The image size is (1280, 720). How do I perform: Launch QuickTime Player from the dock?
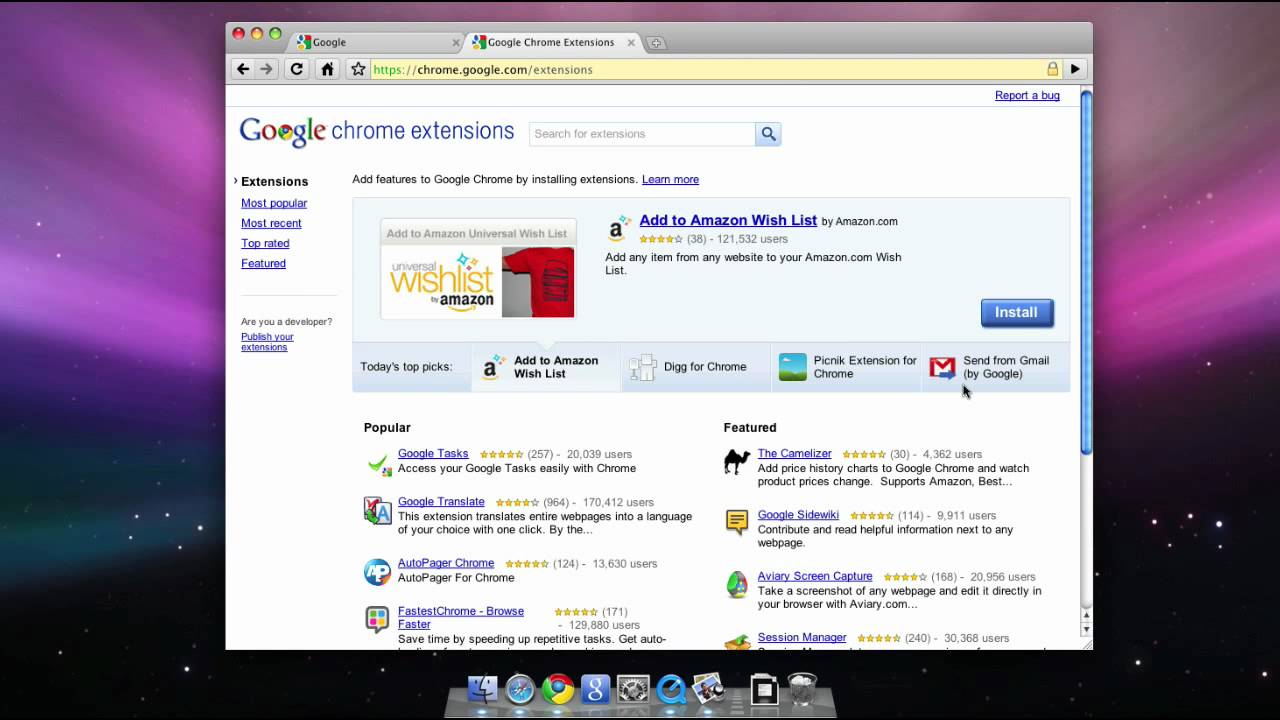pos(671,689)
